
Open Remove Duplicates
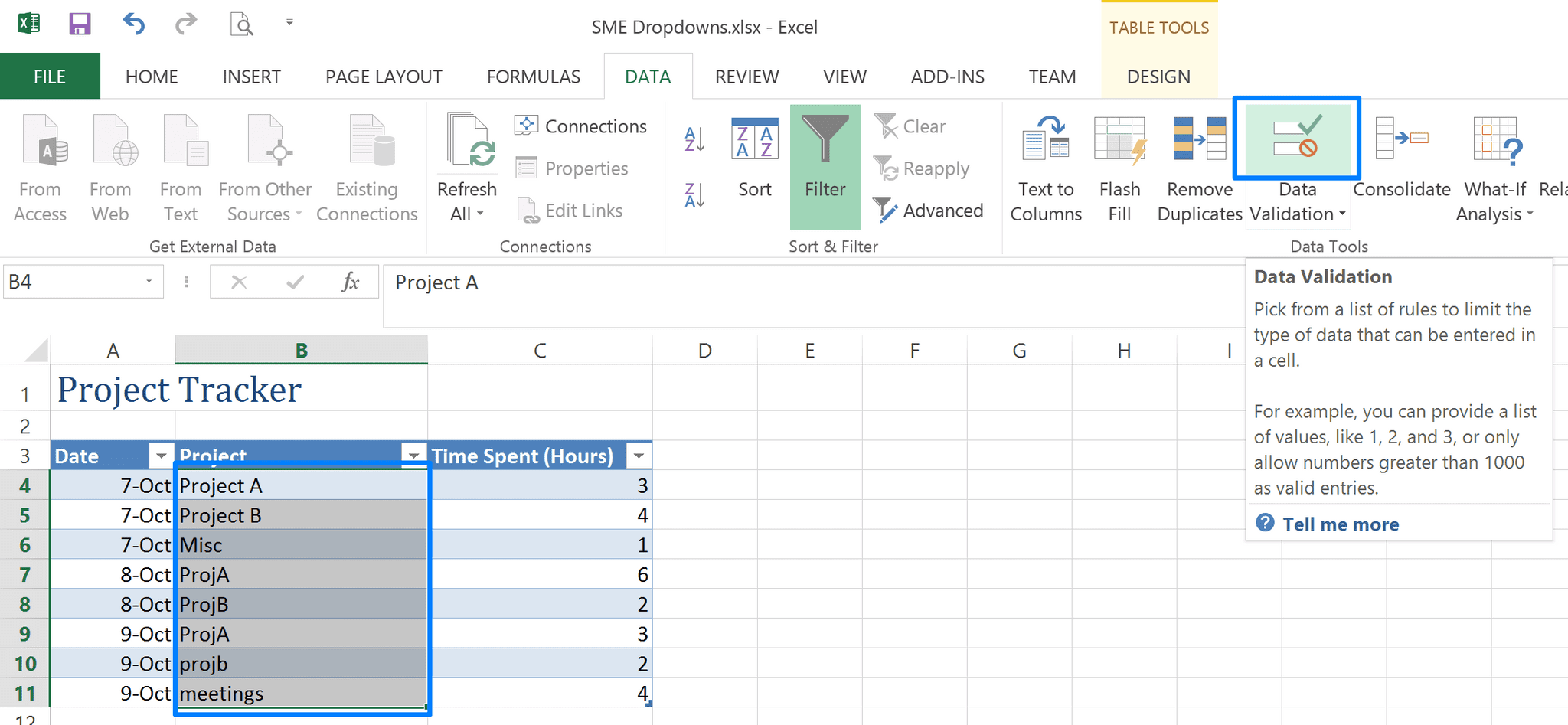click(1197, 165)
